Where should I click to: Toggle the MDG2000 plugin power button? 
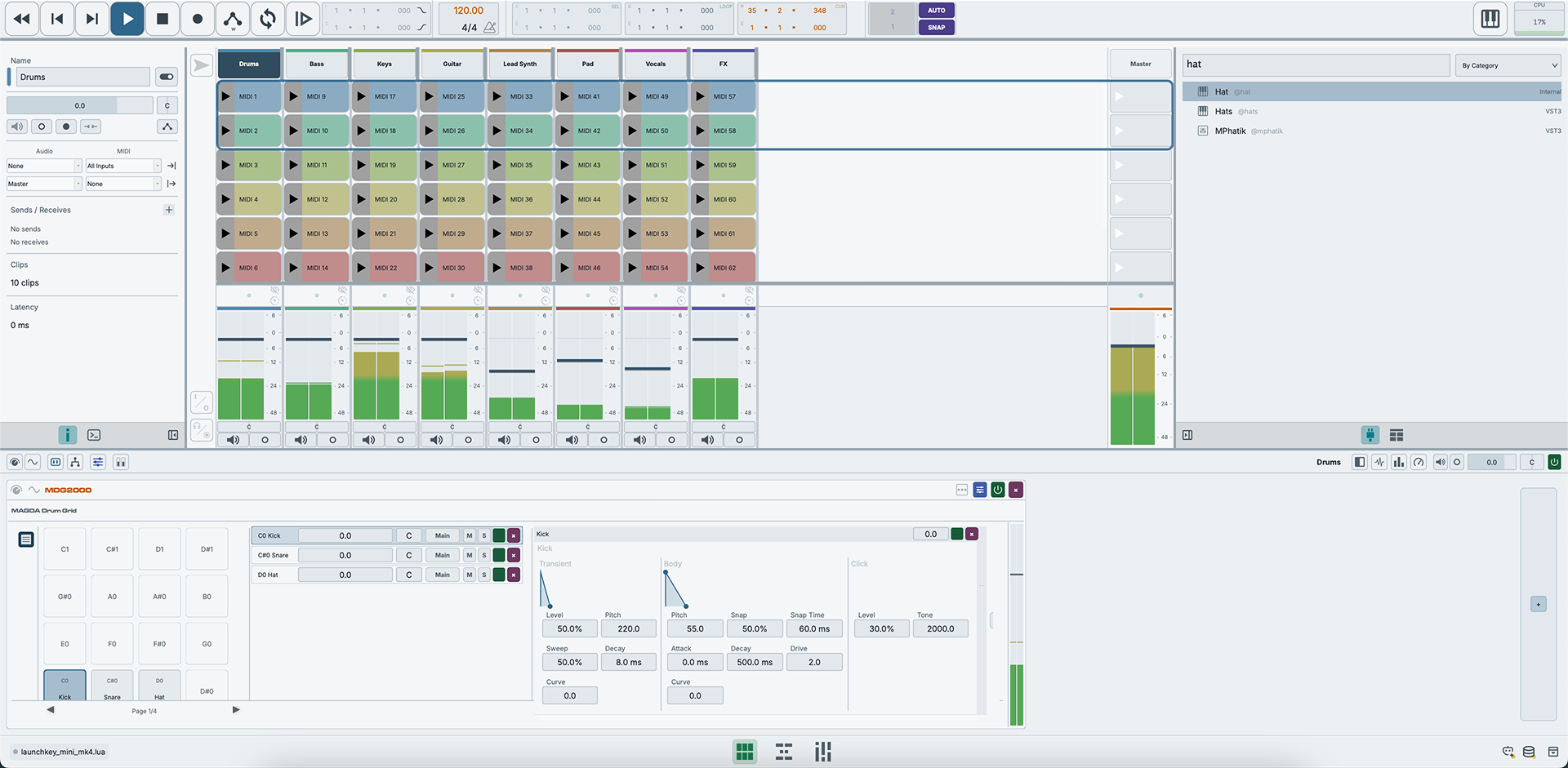[998, 490]
